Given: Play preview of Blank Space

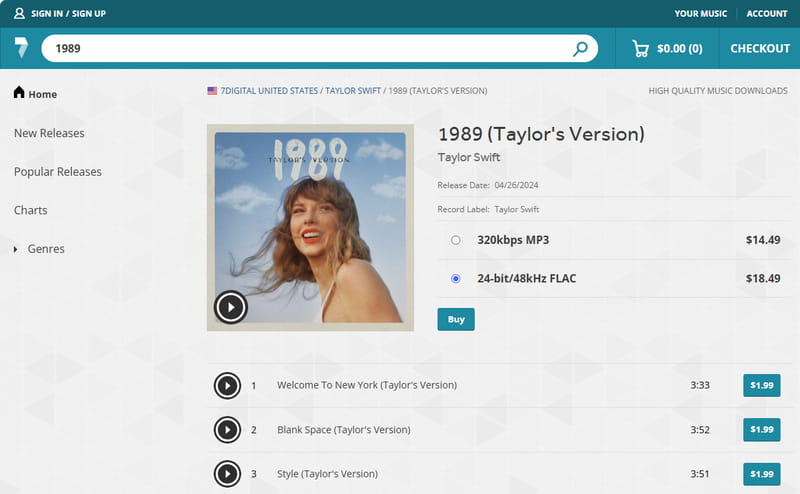Looking at the screenshot, I should tap(227, 430).
